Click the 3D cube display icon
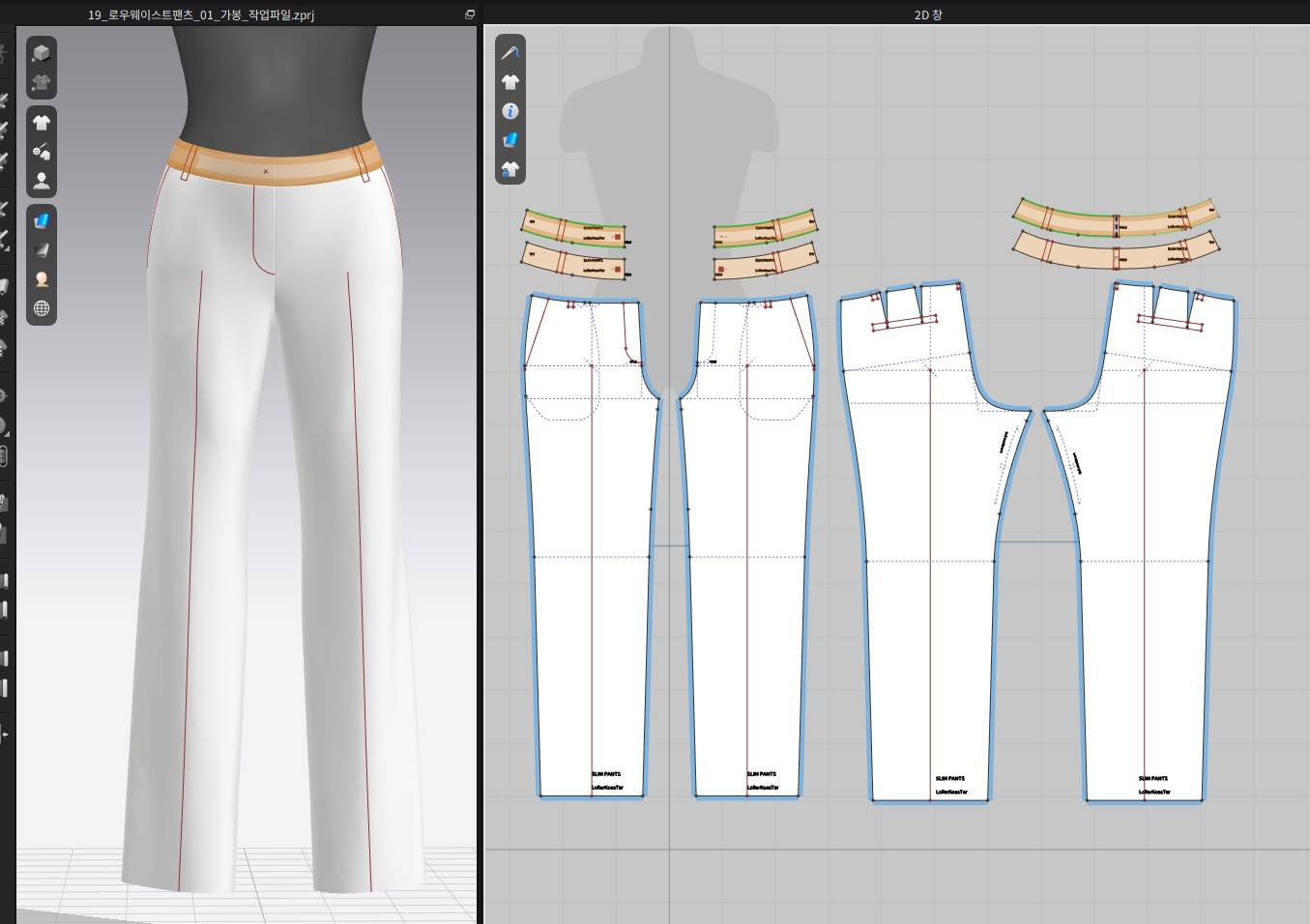Screen dimensions: 1310x924 41,53
